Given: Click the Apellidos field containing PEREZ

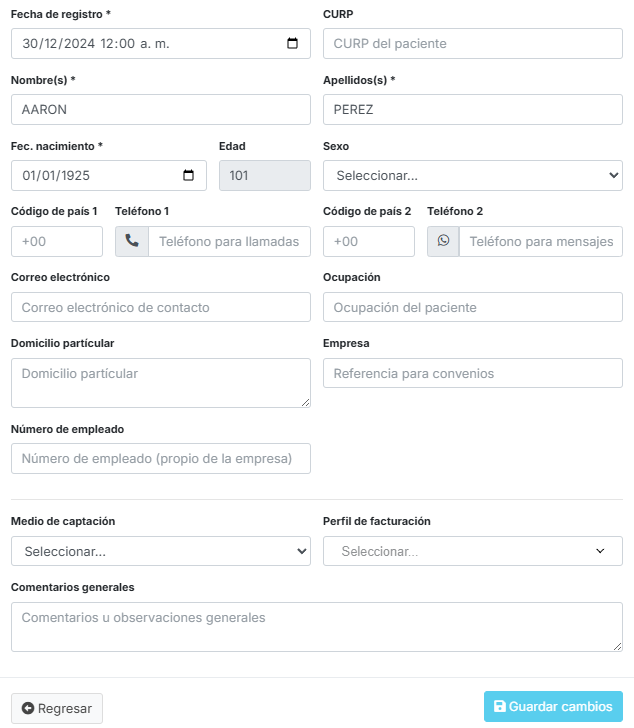Looking at the screenshot, I should (x=472, y=110).
